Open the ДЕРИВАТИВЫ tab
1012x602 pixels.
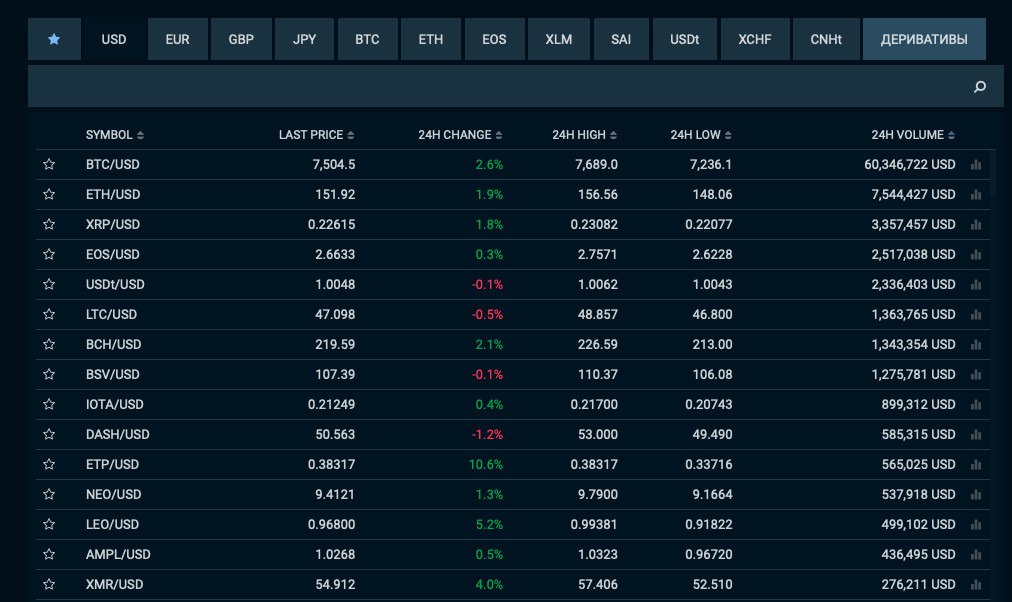923,40
